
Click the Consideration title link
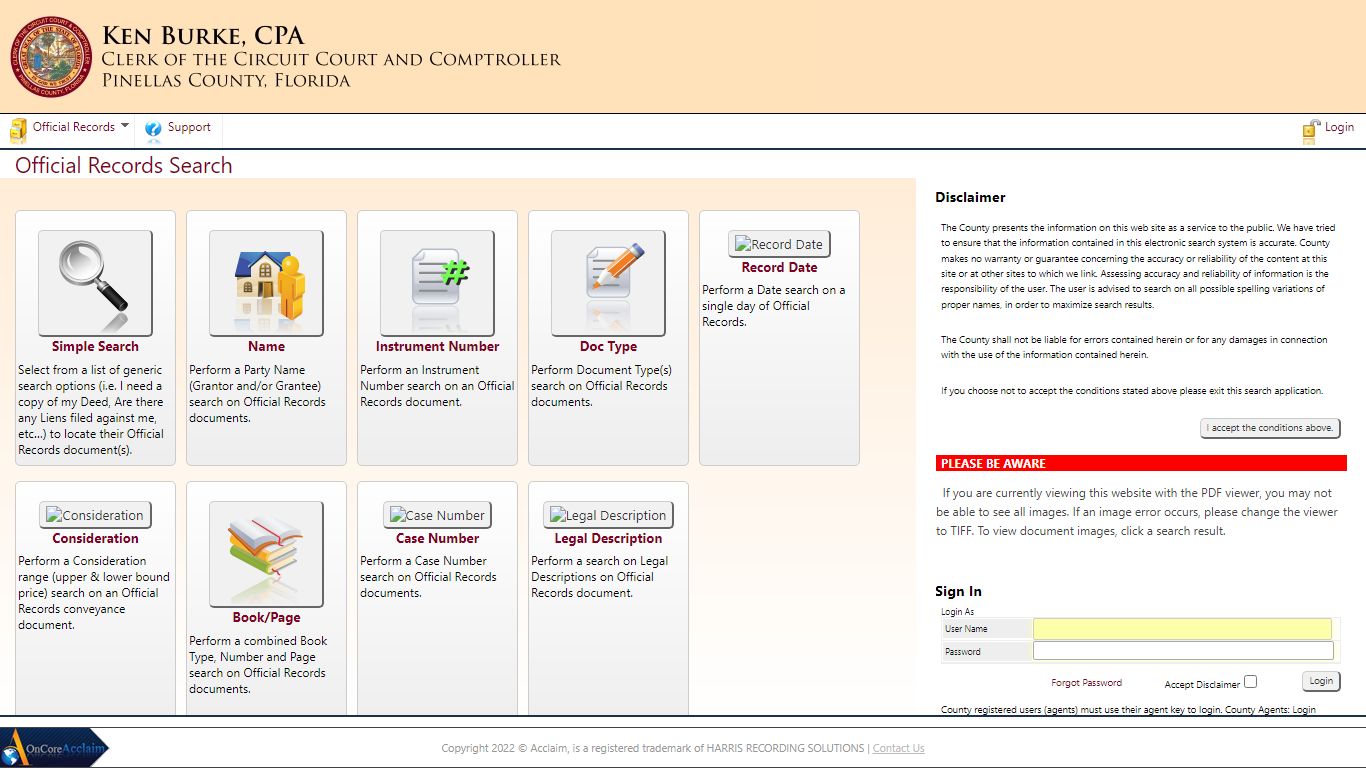pos(95,538)
